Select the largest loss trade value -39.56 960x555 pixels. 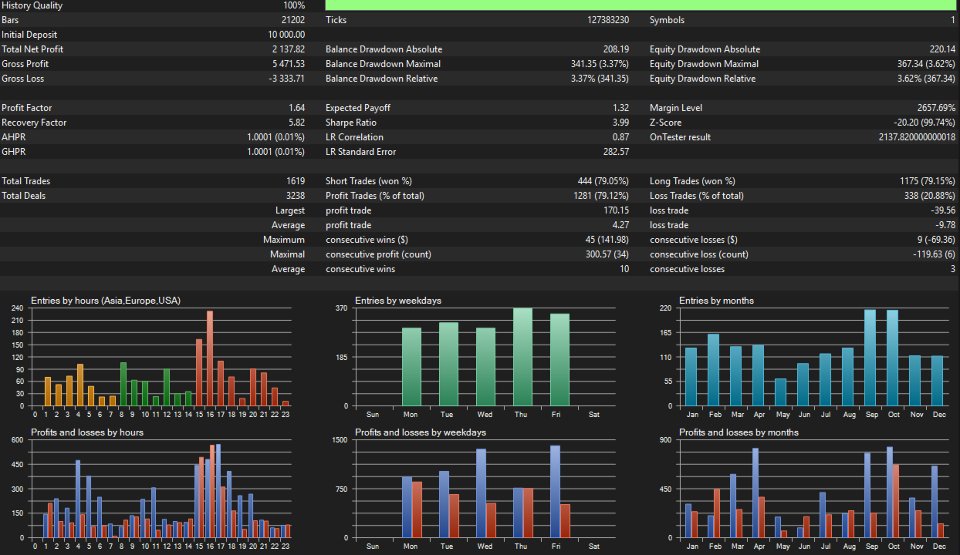pos(943,211)
